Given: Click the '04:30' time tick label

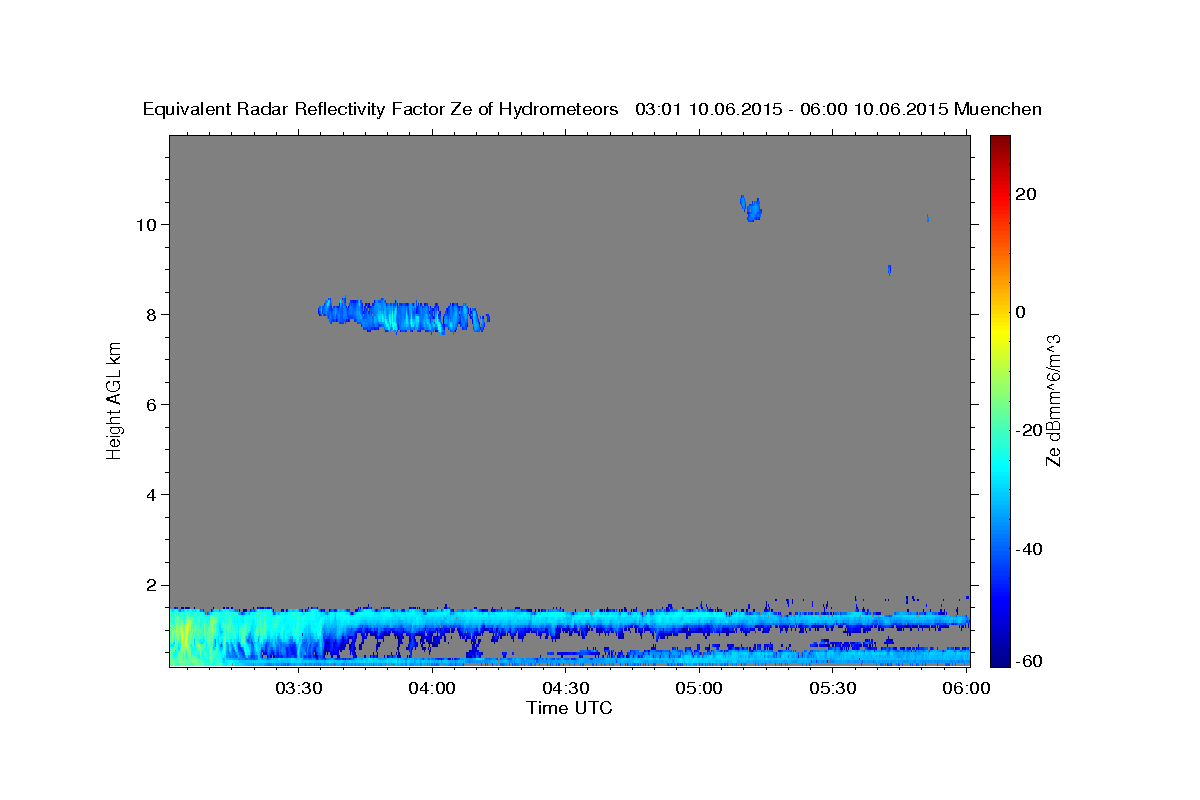Looking at the screenshot, I should (566, 689).
